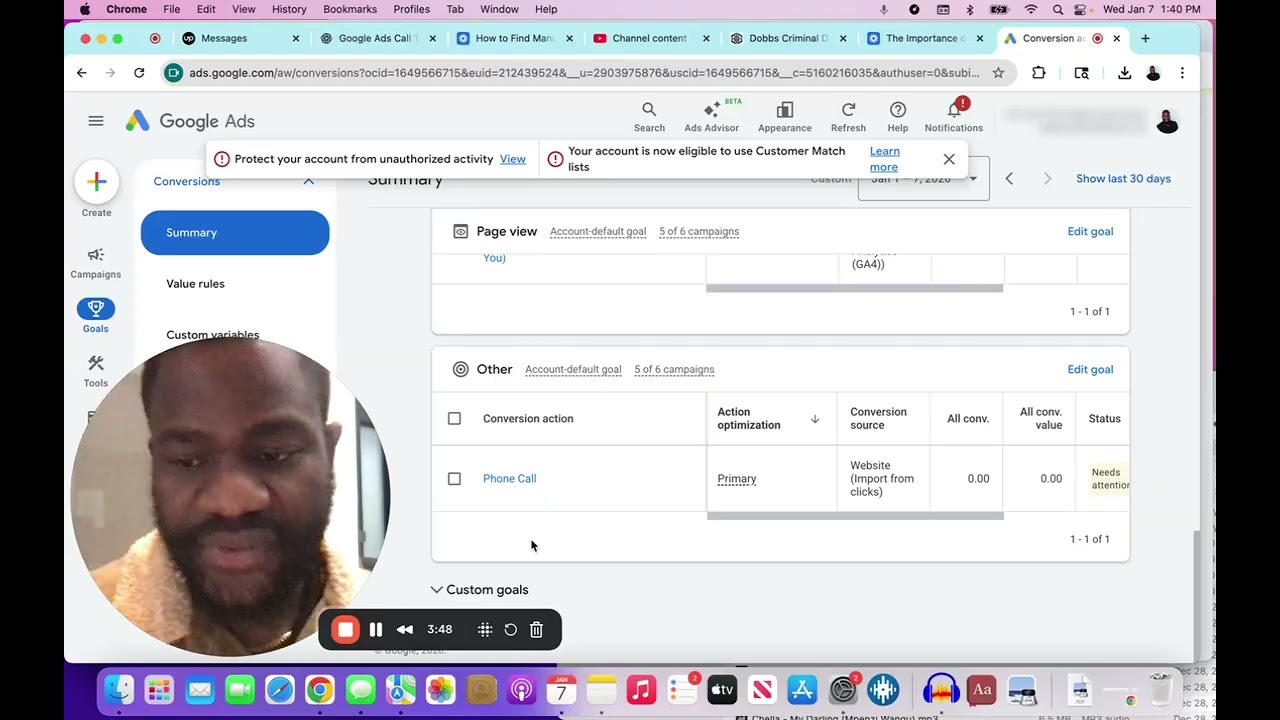Collapse the Conversions sidebar section

[x=309, y=181]
